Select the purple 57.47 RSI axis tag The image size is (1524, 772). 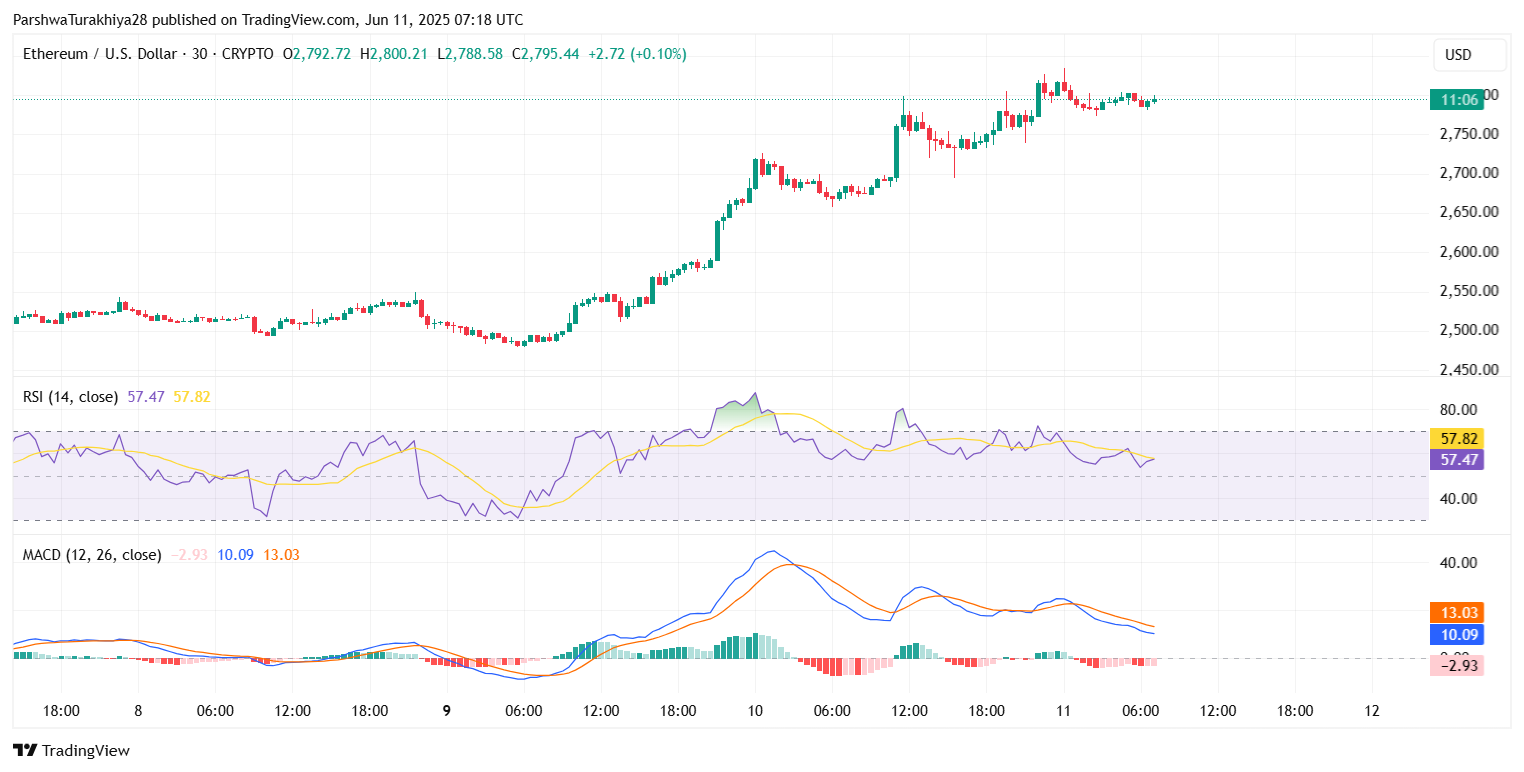click(1455, 460)
